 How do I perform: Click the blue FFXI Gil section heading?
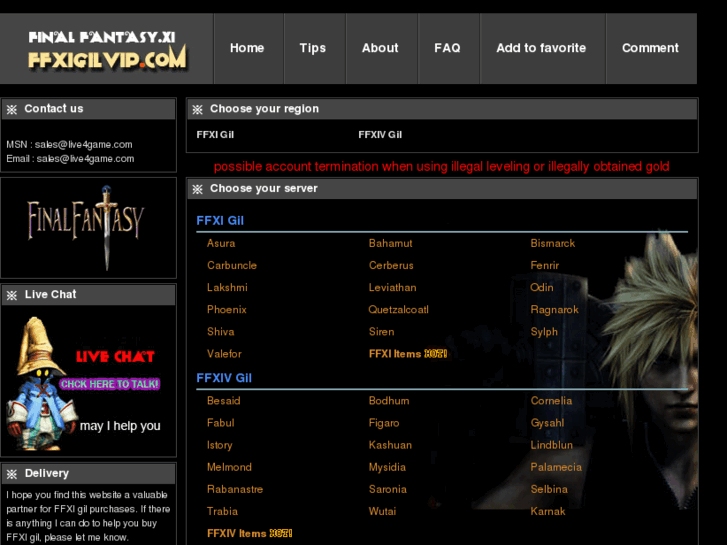[x=220, y=221]
